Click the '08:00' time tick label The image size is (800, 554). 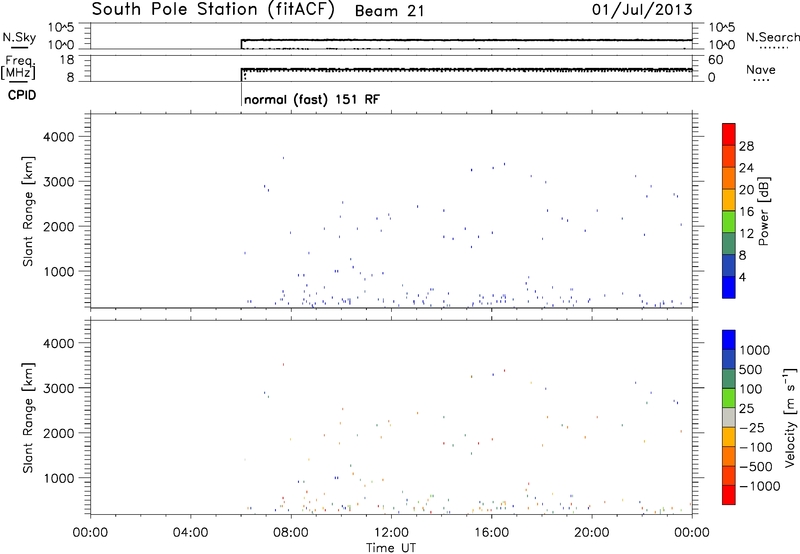291,533
